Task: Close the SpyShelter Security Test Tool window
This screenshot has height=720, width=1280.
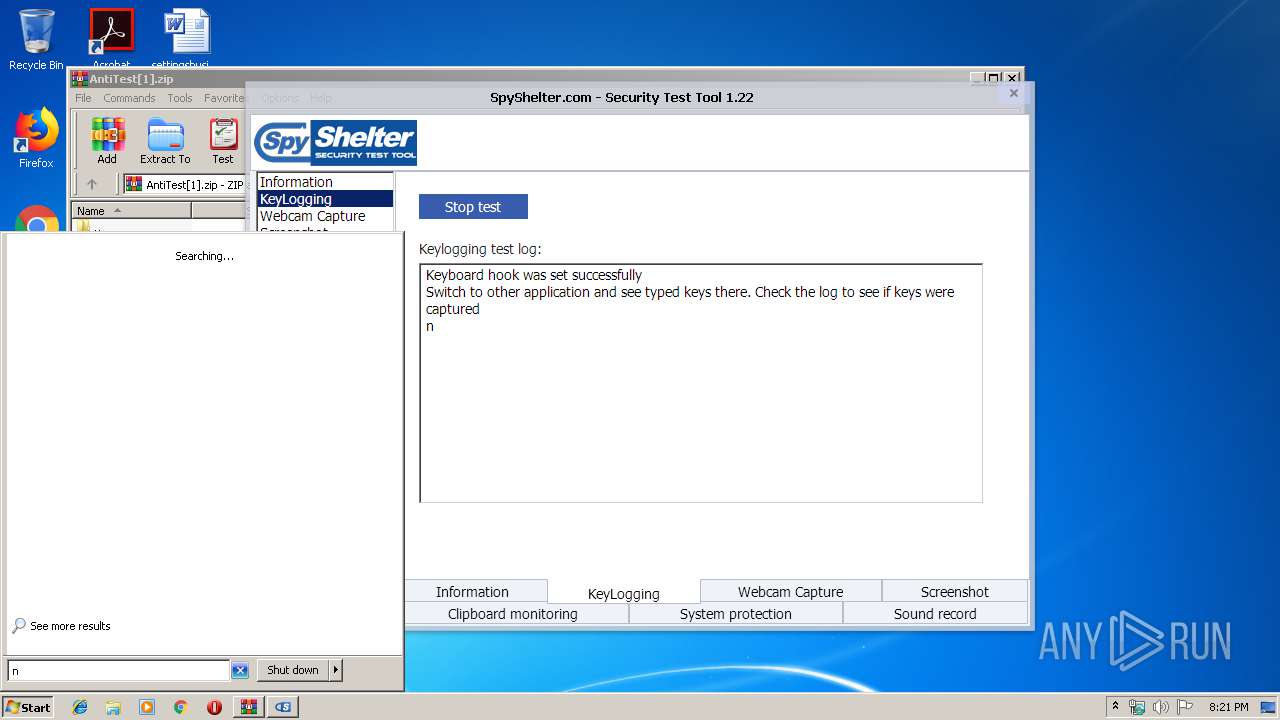Action: pyautogui.click(x=1013, y=93)
